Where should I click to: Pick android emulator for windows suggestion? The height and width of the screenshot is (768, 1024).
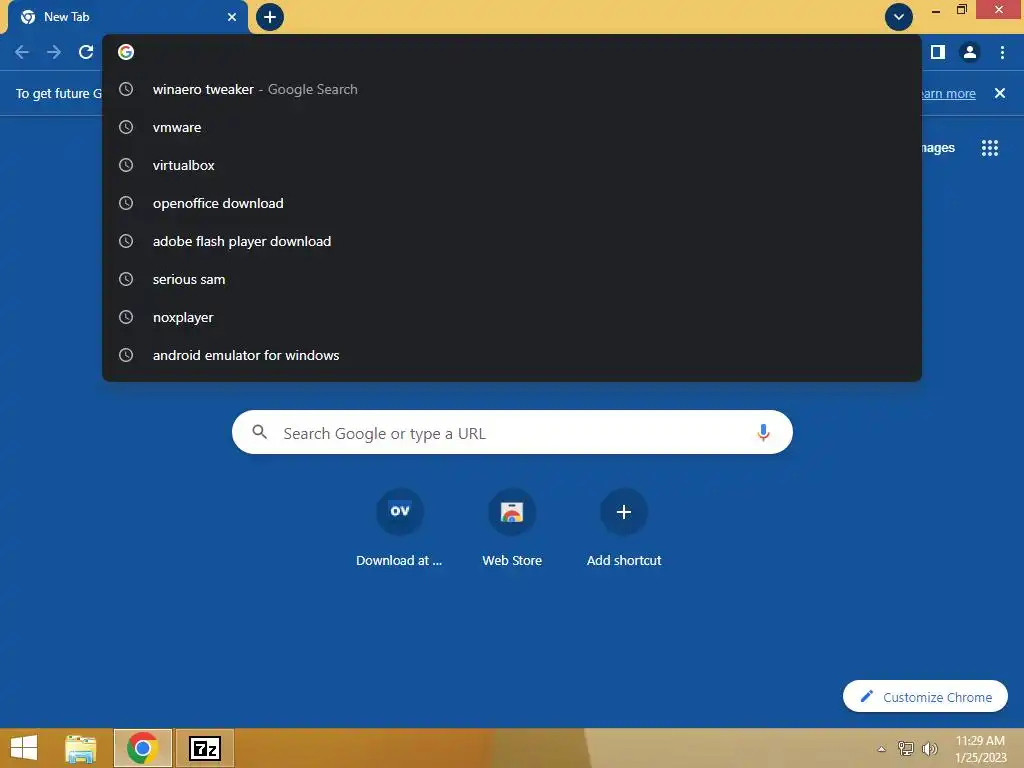point(512,355)
